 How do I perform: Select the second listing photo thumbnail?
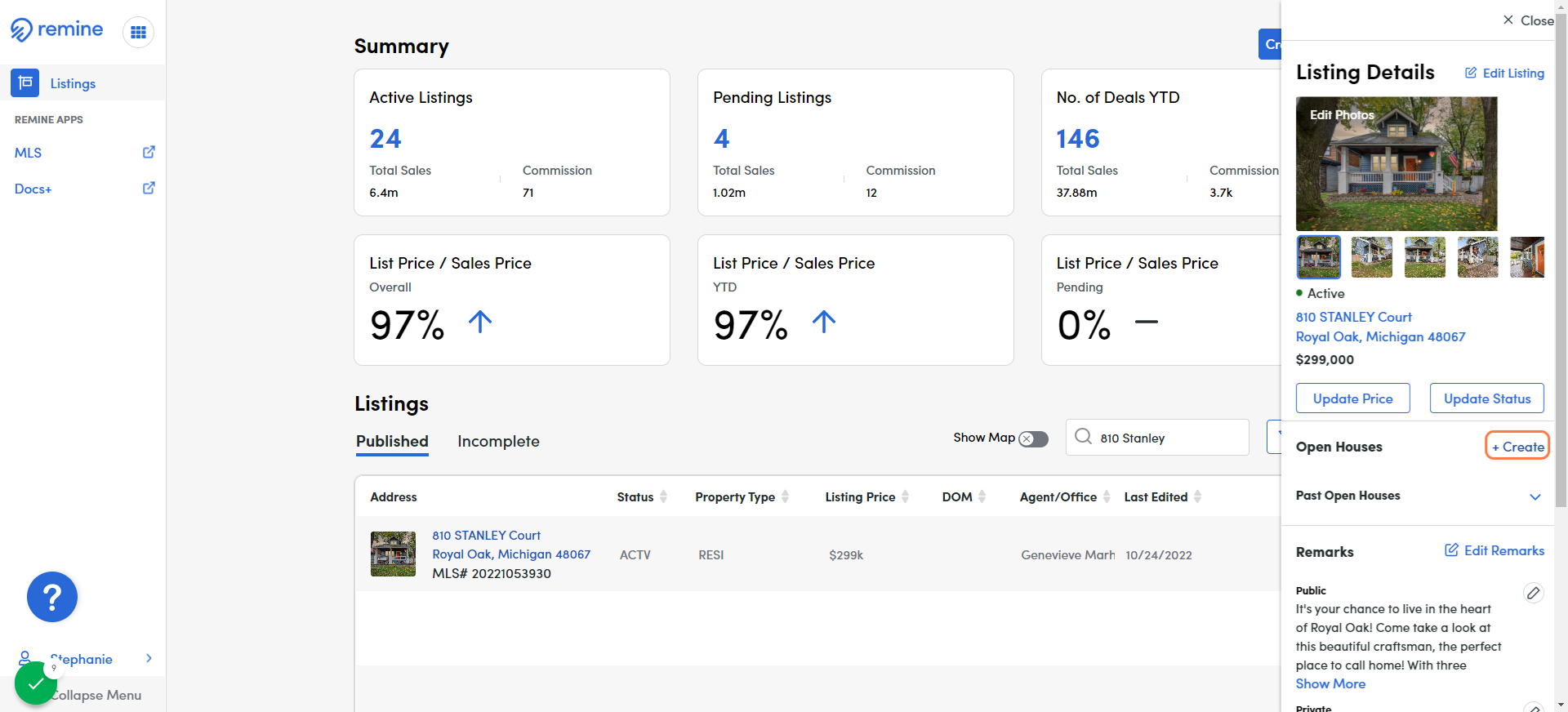[1371, 256]
